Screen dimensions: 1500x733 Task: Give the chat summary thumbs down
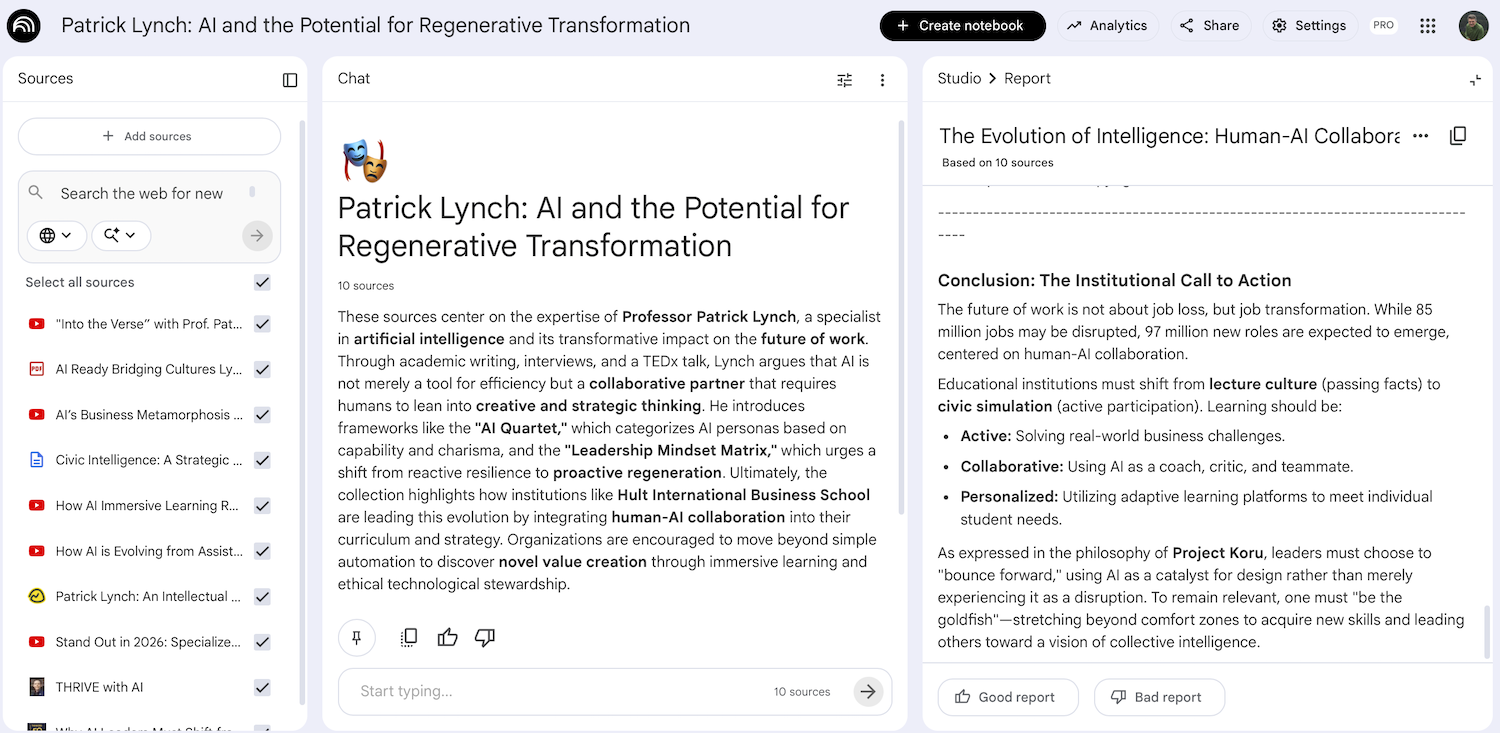pyautogui.click(x=485, y=637)
